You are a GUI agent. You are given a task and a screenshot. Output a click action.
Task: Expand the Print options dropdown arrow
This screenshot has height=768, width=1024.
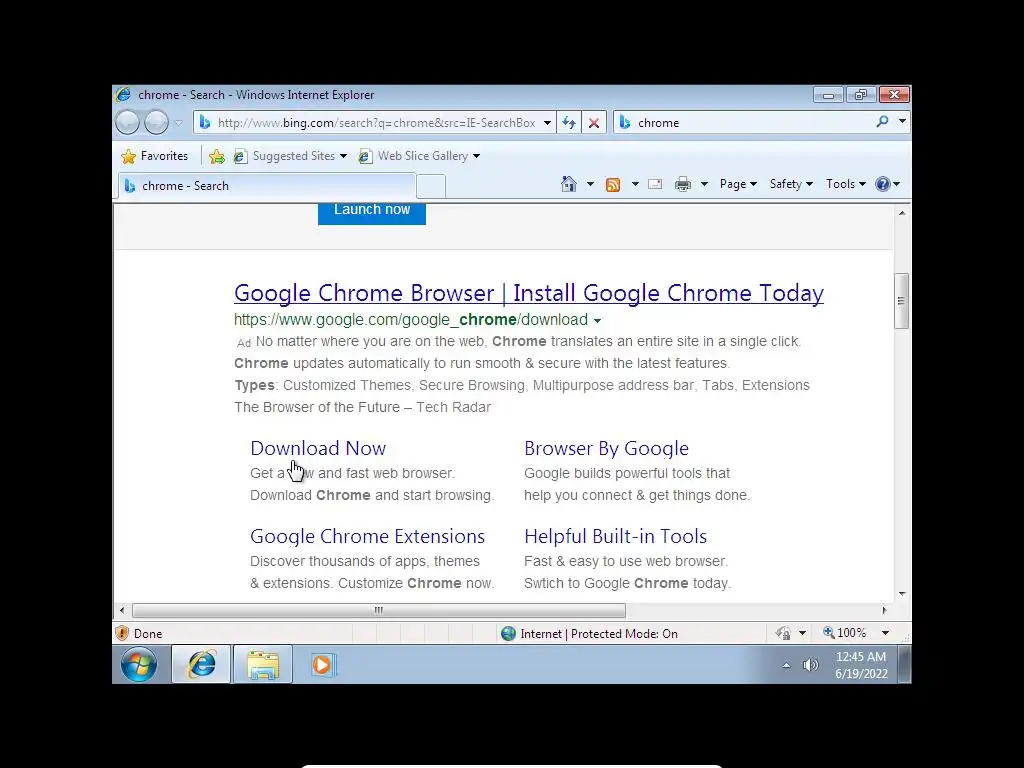click(704, 184)
